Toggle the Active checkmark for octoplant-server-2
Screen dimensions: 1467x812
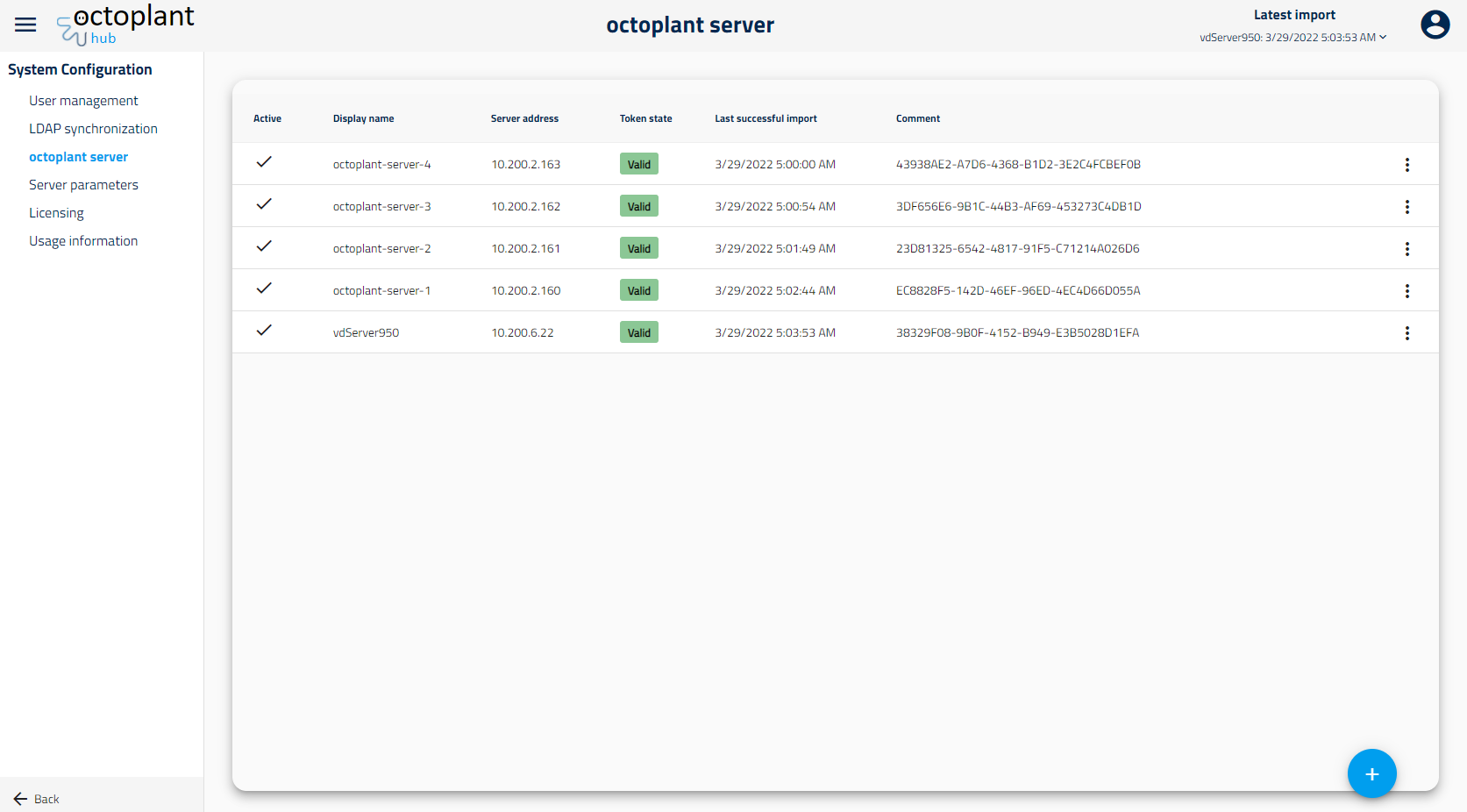tap(264, 246)
